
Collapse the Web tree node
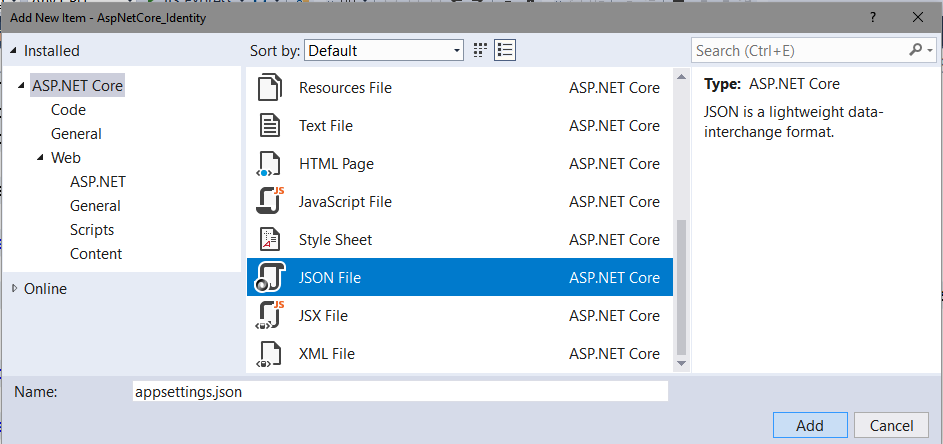[41, 158]
